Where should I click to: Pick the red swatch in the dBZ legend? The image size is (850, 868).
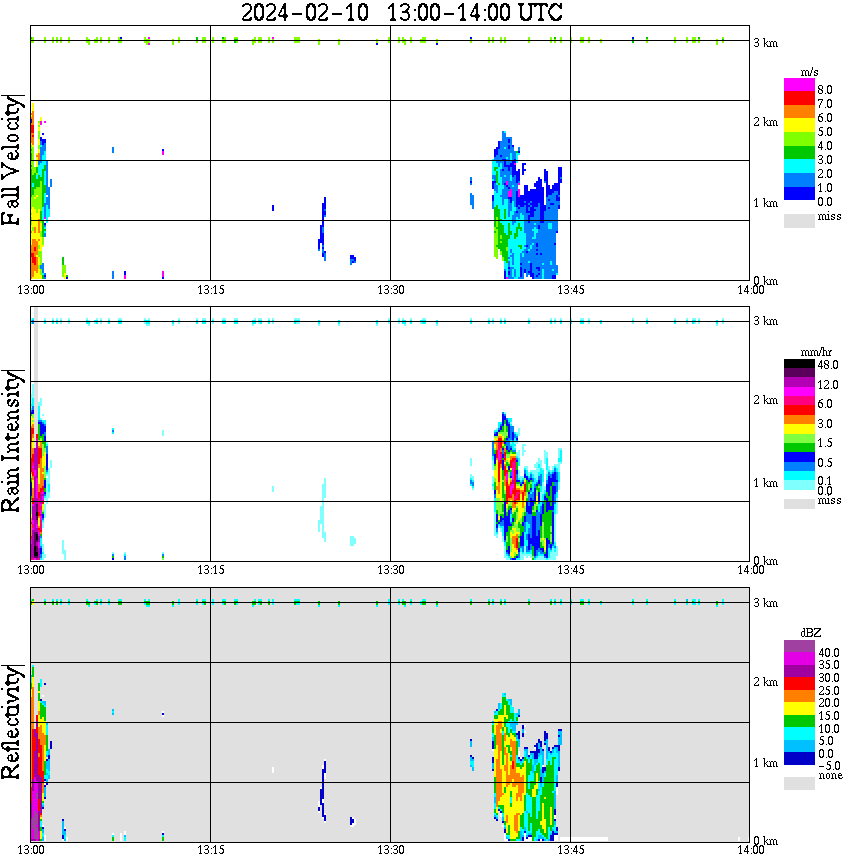coord(799,683)
